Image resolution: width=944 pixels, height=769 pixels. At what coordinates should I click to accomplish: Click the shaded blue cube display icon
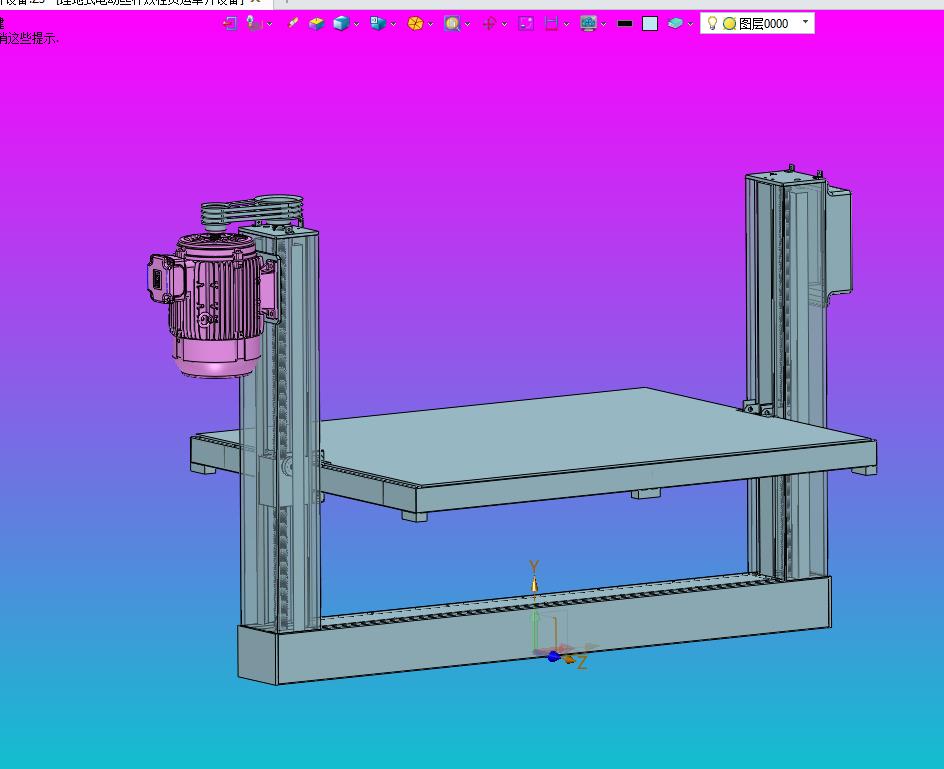click(x=341, y=23)
